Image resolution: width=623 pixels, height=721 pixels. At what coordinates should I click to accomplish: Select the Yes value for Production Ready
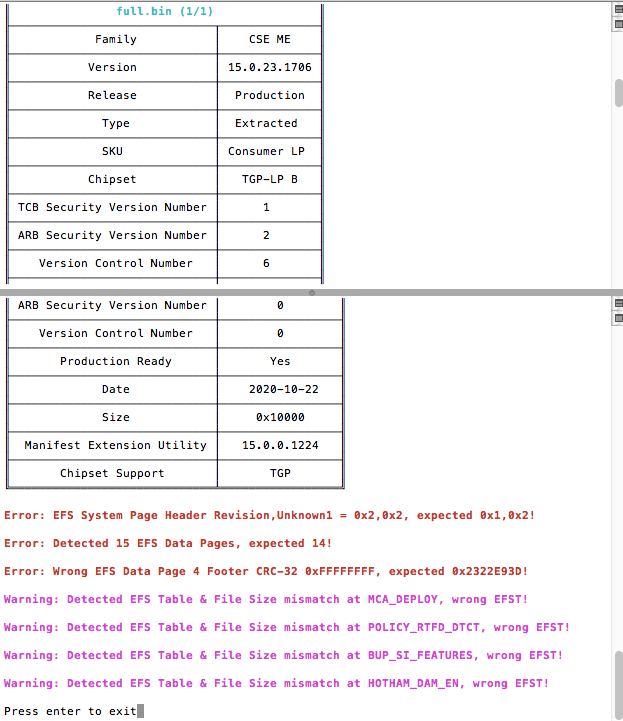coord(280,361)
